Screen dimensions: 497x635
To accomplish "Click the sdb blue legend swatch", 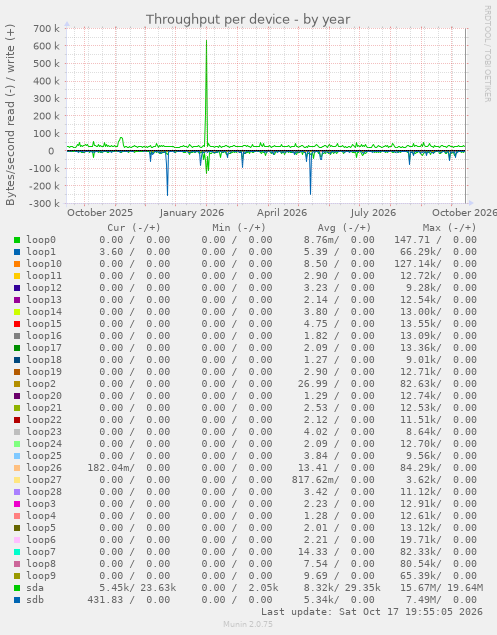I will 17,600.
